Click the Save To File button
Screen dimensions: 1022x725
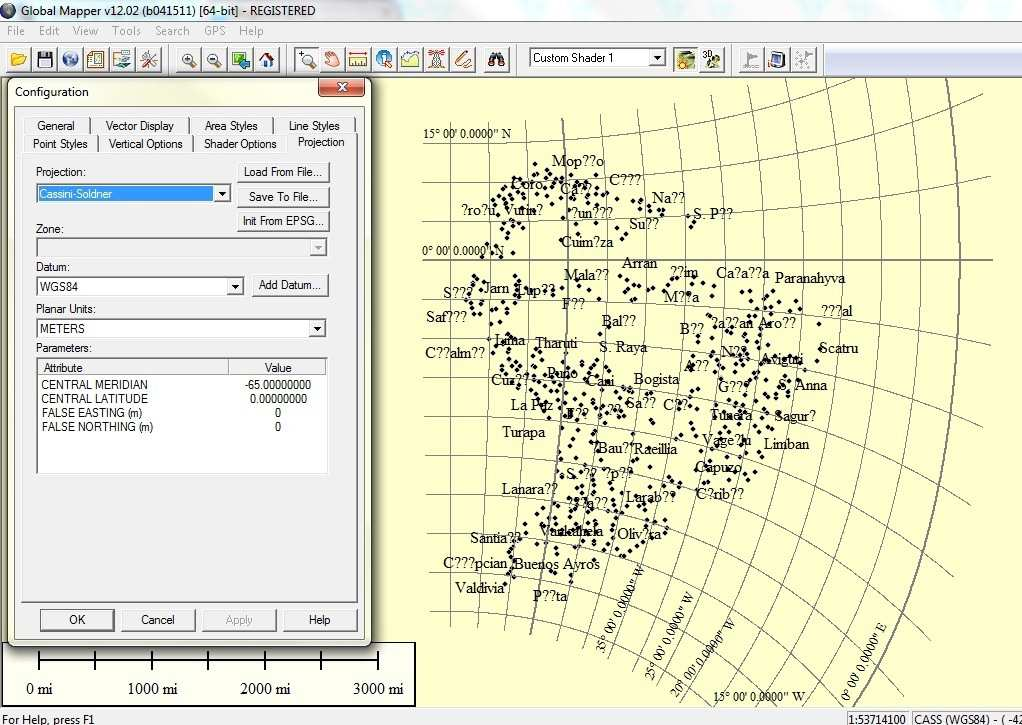pyautogui.click(x=283, y=197)
